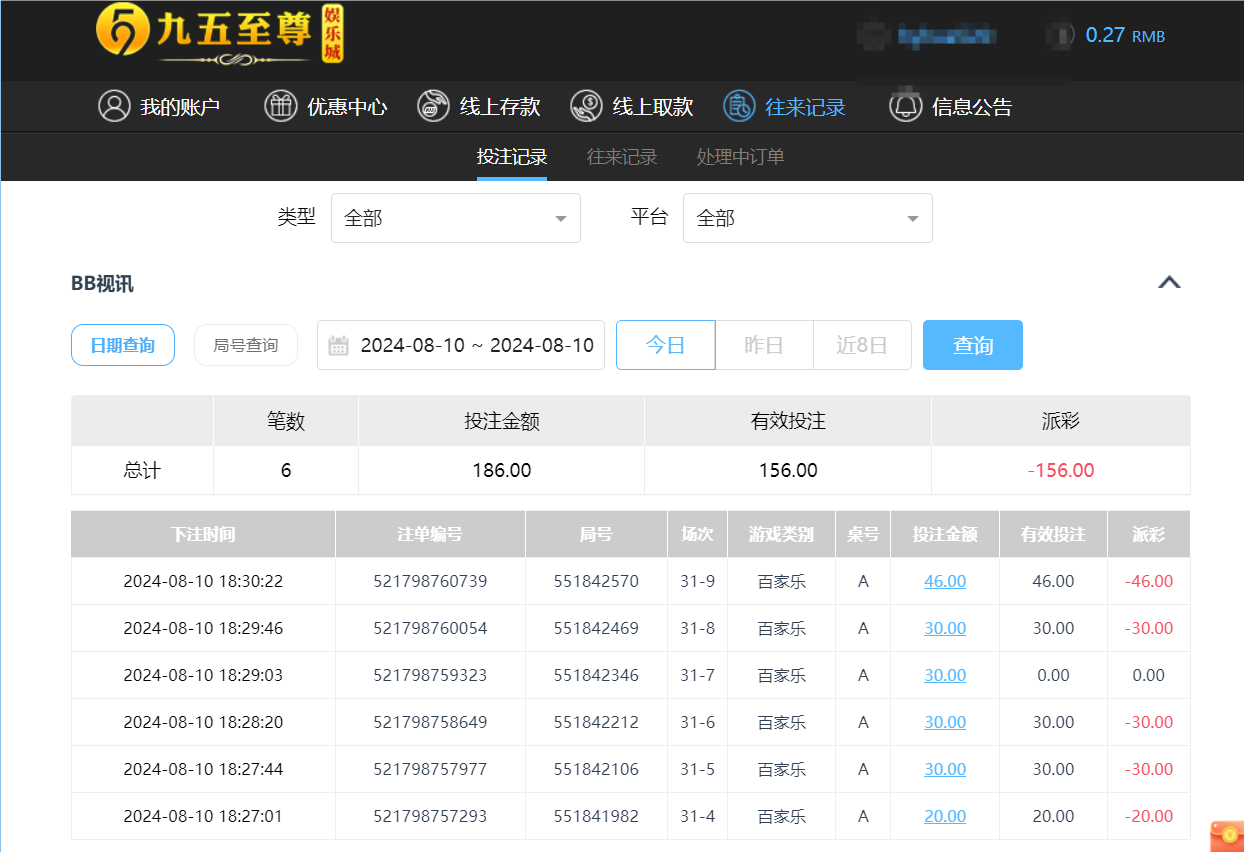Select the 线上存款 deposit icon
The image size is (1244, 852).
pyautogui.click(x=433, y=106)
